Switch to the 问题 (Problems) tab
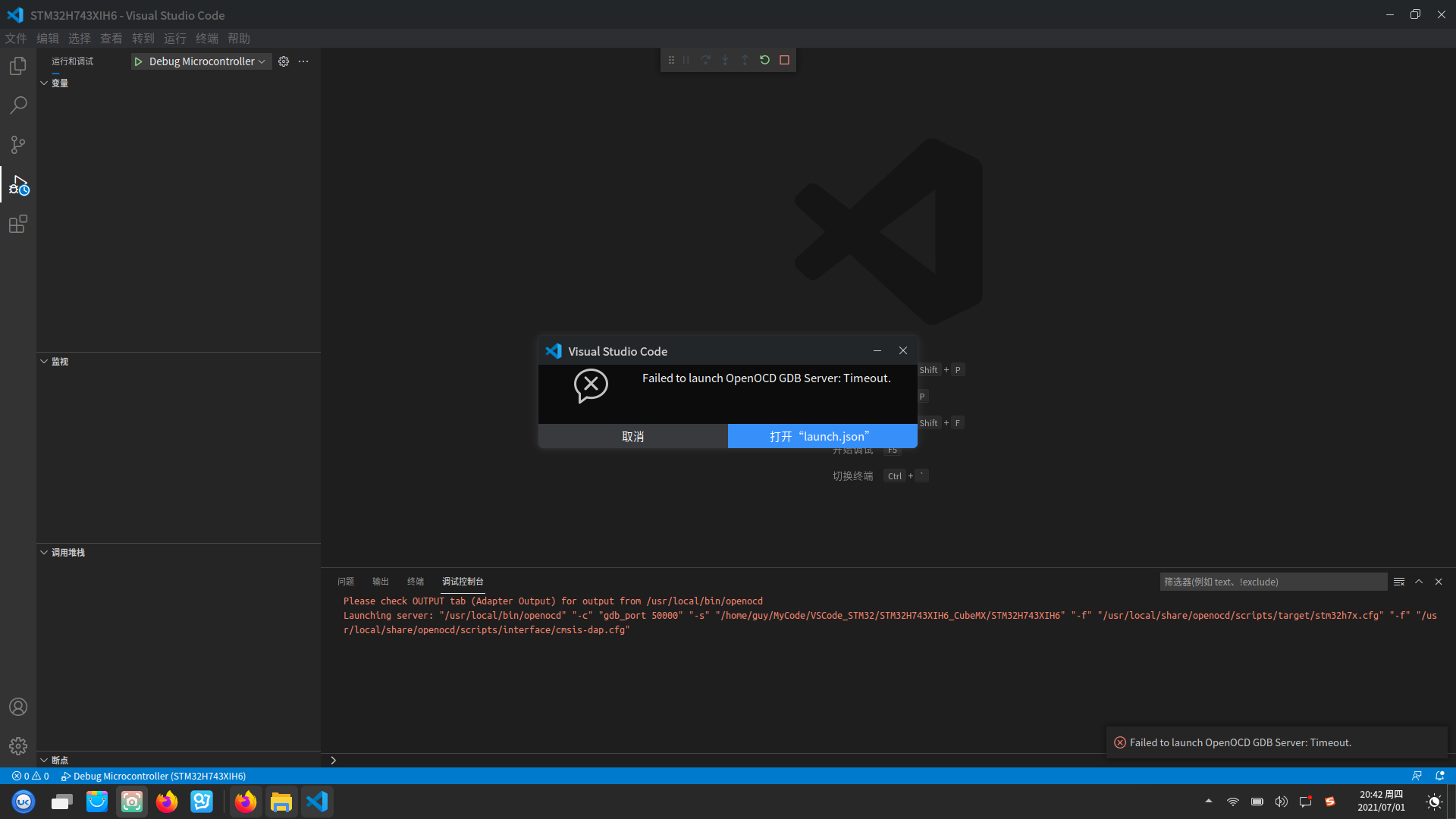The image size is (1456, 819). [x=346, y=582]
